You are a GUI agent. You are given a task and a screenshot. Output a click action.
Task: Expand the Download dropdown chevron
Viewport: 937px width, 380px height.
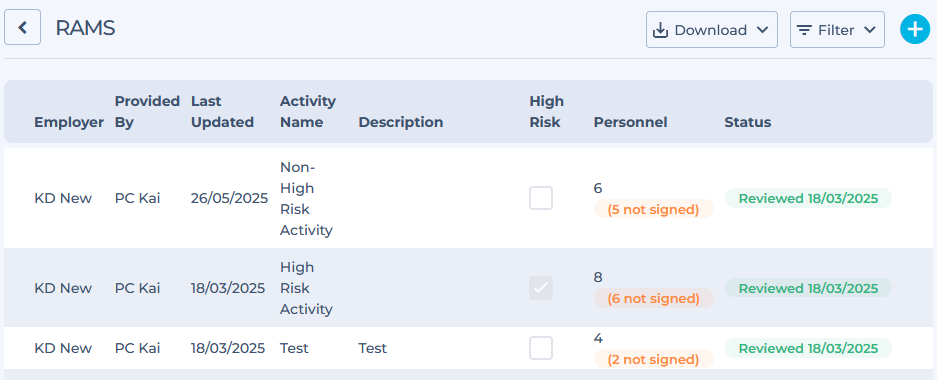(x=762, y=30)
